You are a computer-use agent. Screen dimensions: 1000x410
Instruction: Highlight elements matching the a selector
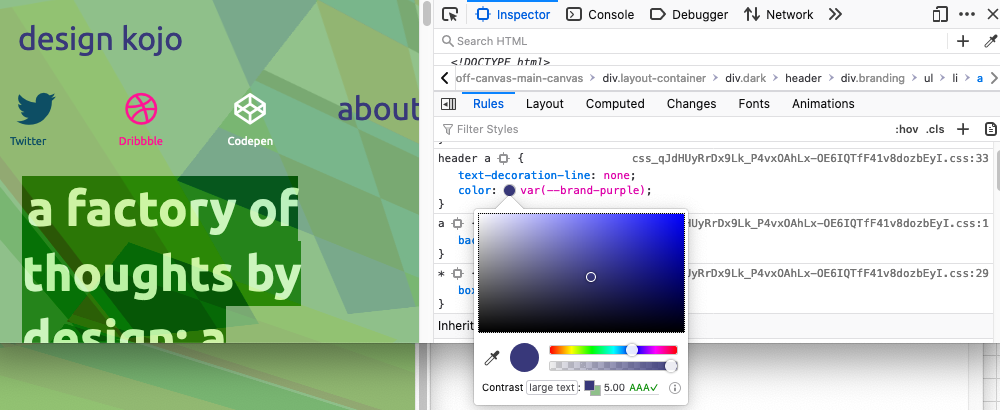point(457,223)
